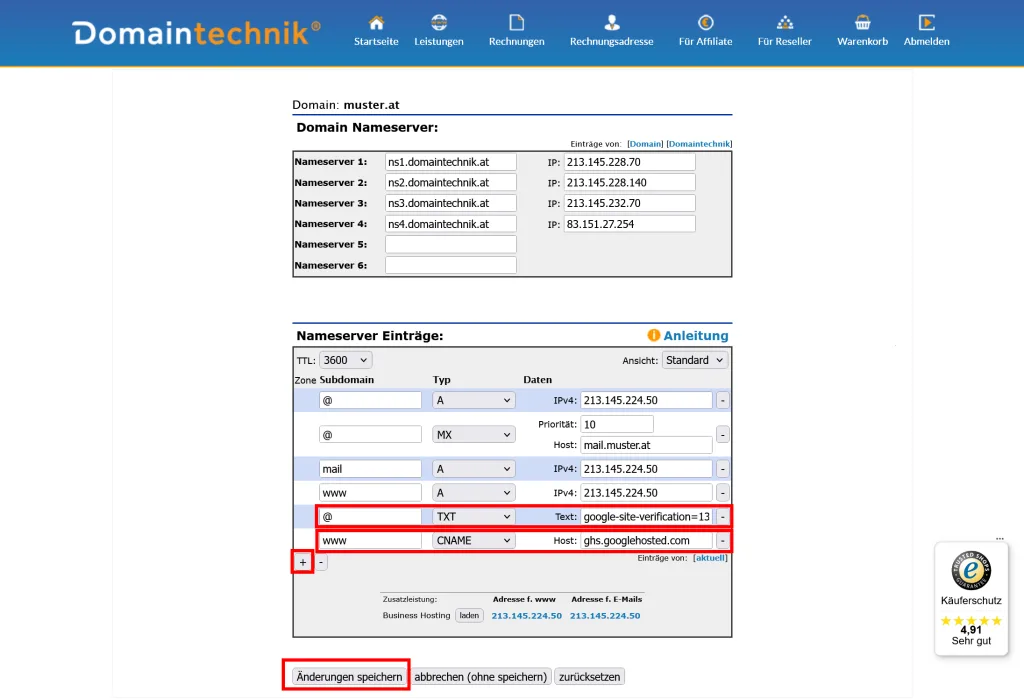Open the Rechnungen document icon
Screen dimensions: 1024x699
coord(516,23)
